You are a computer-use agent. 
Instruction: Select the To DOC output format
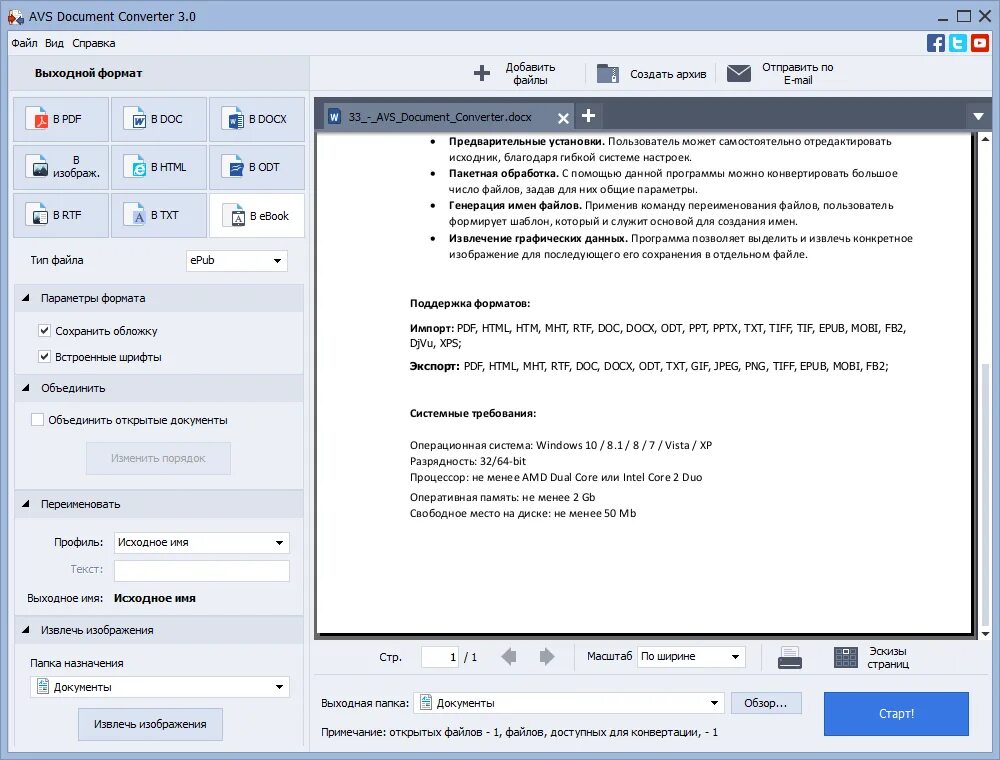(159, 119)
